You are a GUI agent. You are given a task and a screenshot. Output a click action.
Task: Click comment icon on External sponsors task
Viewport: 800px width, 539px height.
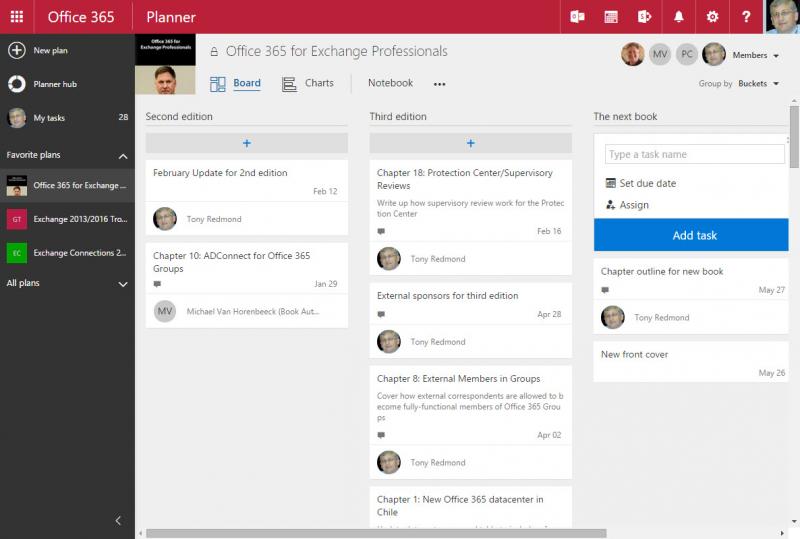(x=381, y=314)
